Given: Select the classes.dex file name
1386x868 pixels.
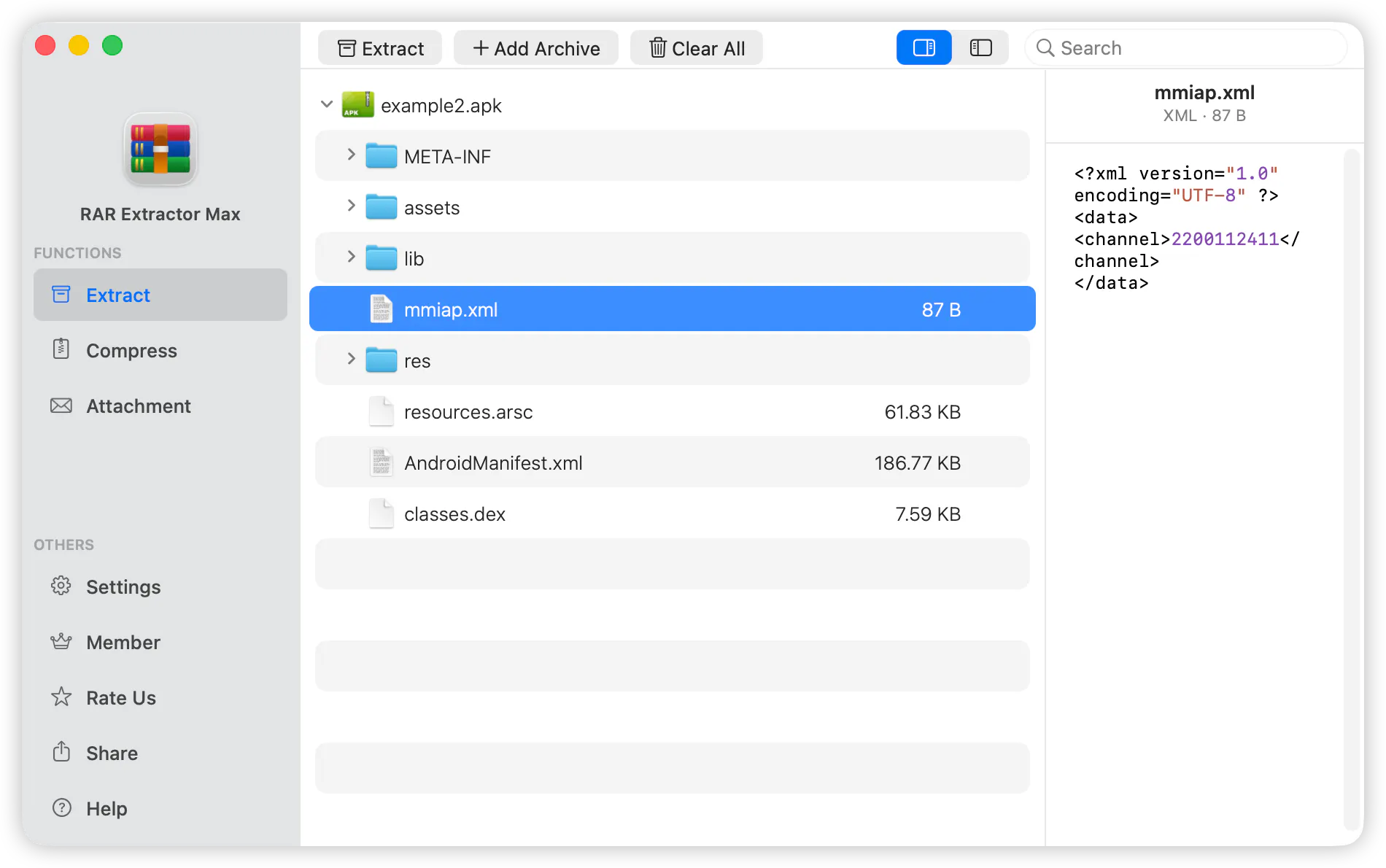Looking at the screenshot, I should (x=454, y=514).
